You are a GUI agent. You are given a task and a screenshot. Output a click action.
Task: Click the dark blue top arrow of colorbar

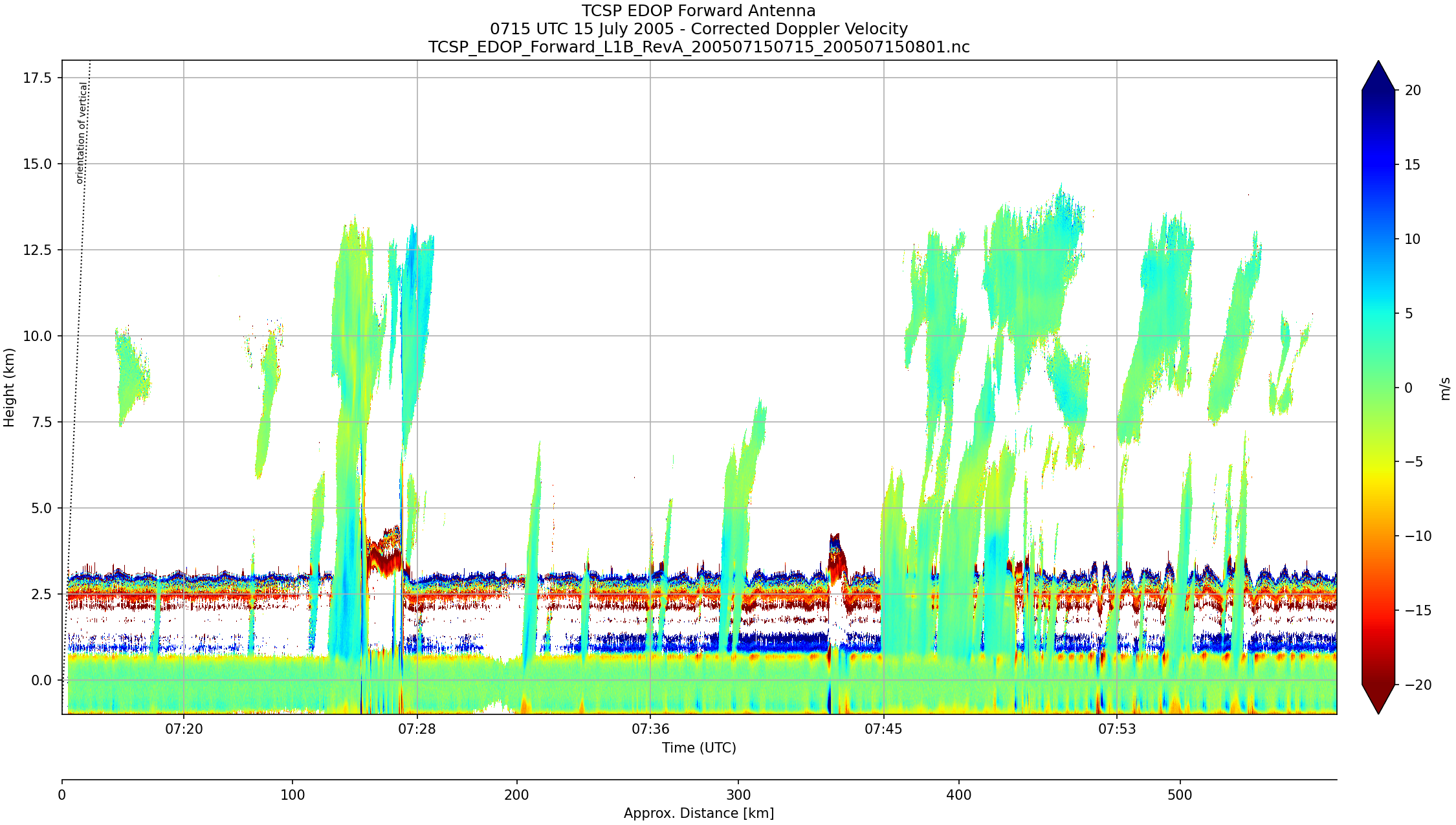click(1378, 78)
